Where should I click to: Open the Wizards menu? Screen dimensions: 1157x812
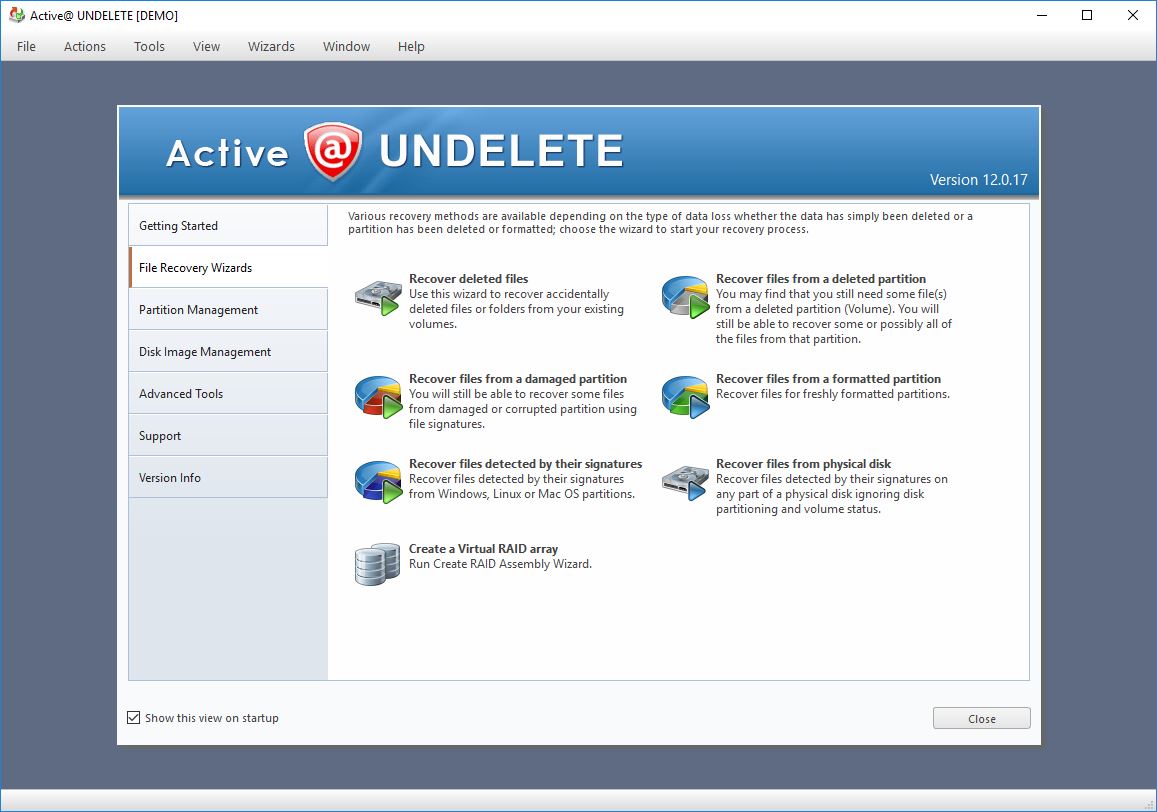click(271, 46)
